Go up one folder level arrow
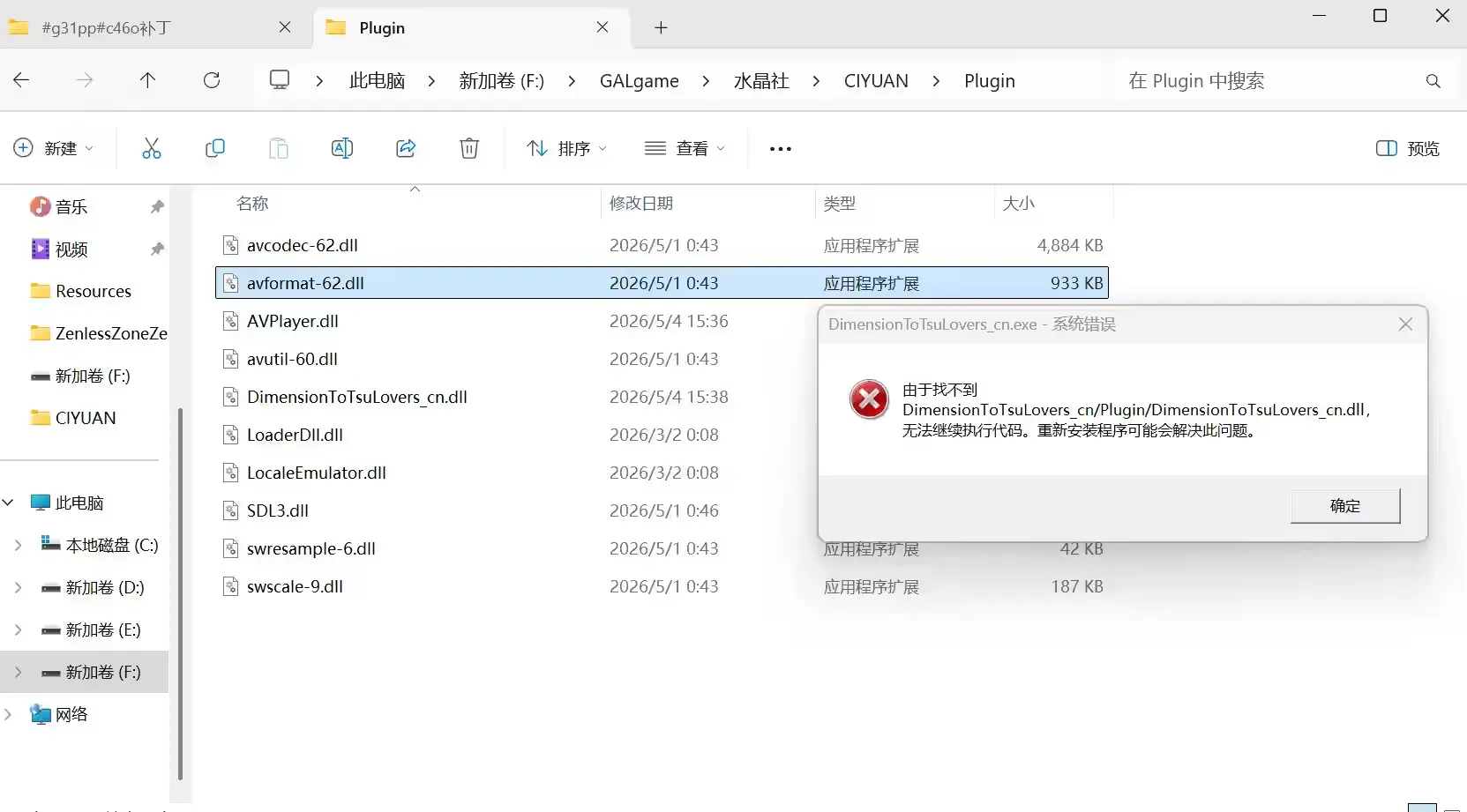Viewport: 1467px width, 812px height. (x=147, y=80)
